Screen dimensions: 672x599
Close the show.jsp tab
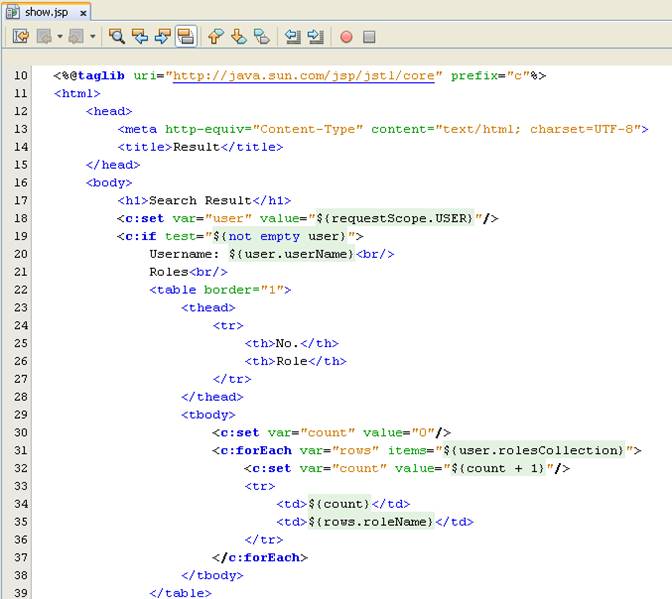pyautogui.click(x=83, y=13)
